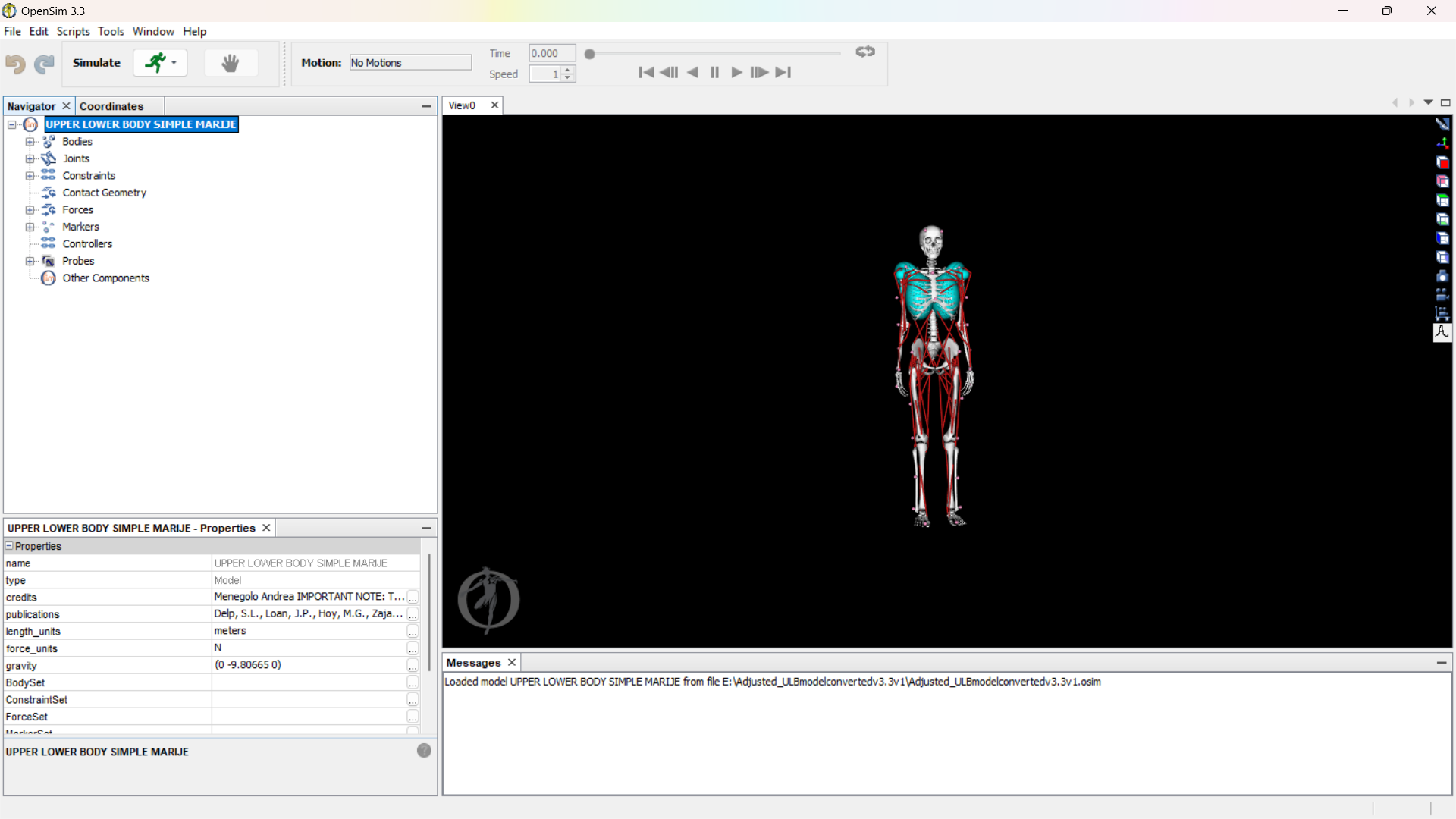Screen dimensions: 1456x819
Task: Jump to end of motion
Action: (x=783, y=73)
